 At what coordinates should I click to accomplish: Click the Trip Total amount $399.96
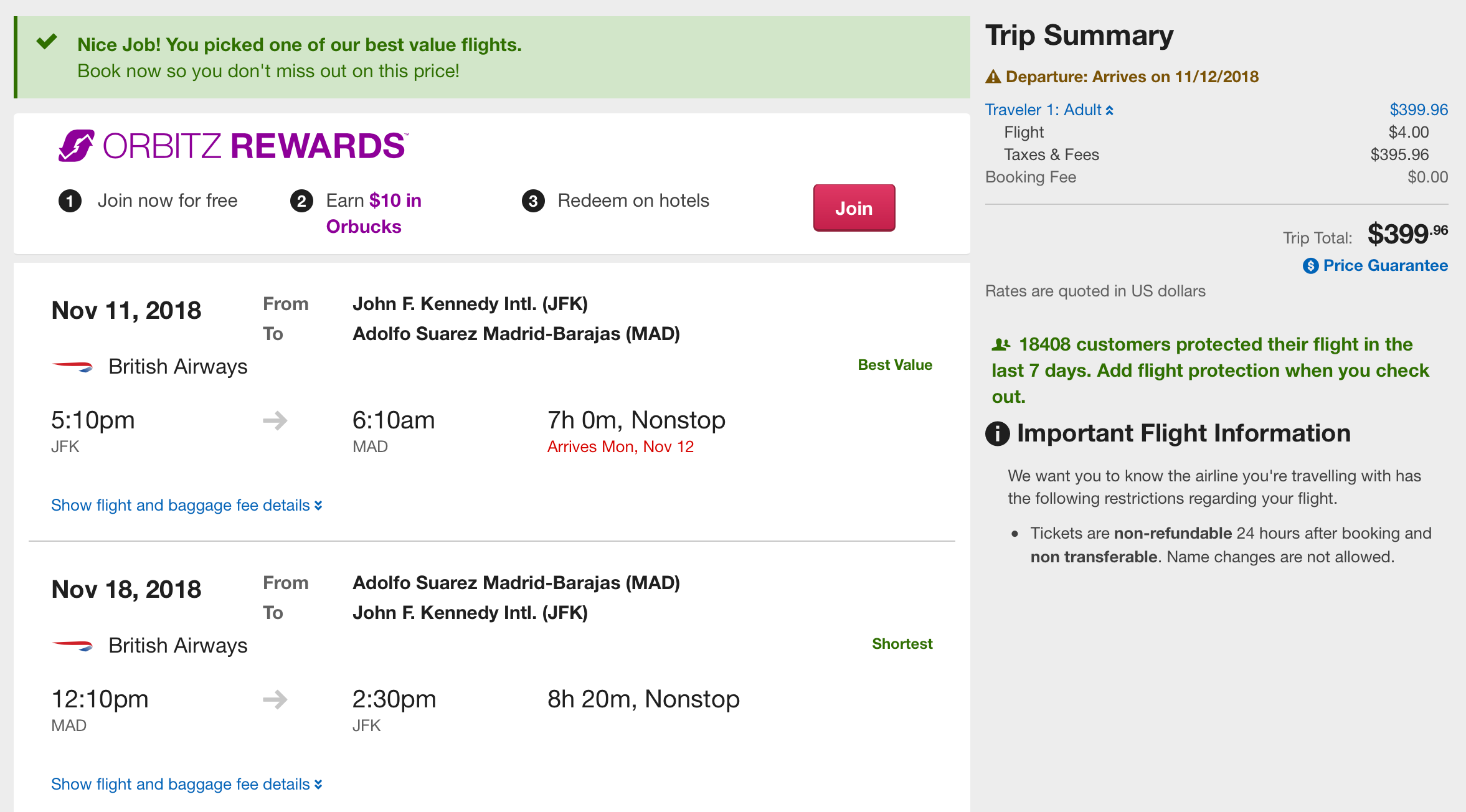click(x=1407, y=235)
